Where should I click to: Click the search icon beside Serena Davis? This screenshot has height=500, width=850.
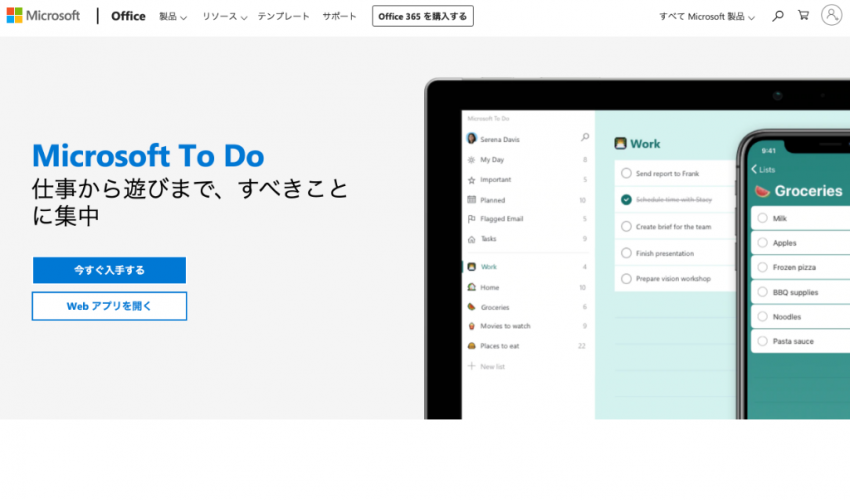pyautogui.click(x=585, y=138)
